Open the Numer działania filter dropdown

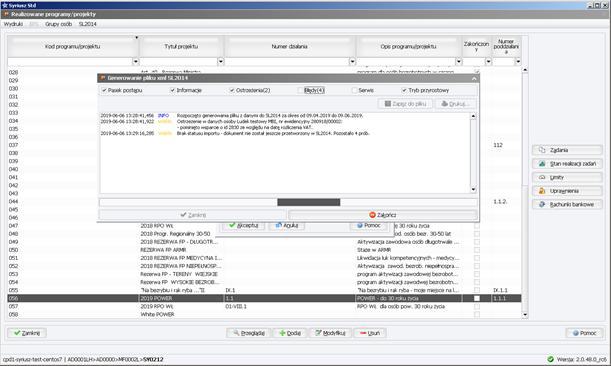coord(352,62)
